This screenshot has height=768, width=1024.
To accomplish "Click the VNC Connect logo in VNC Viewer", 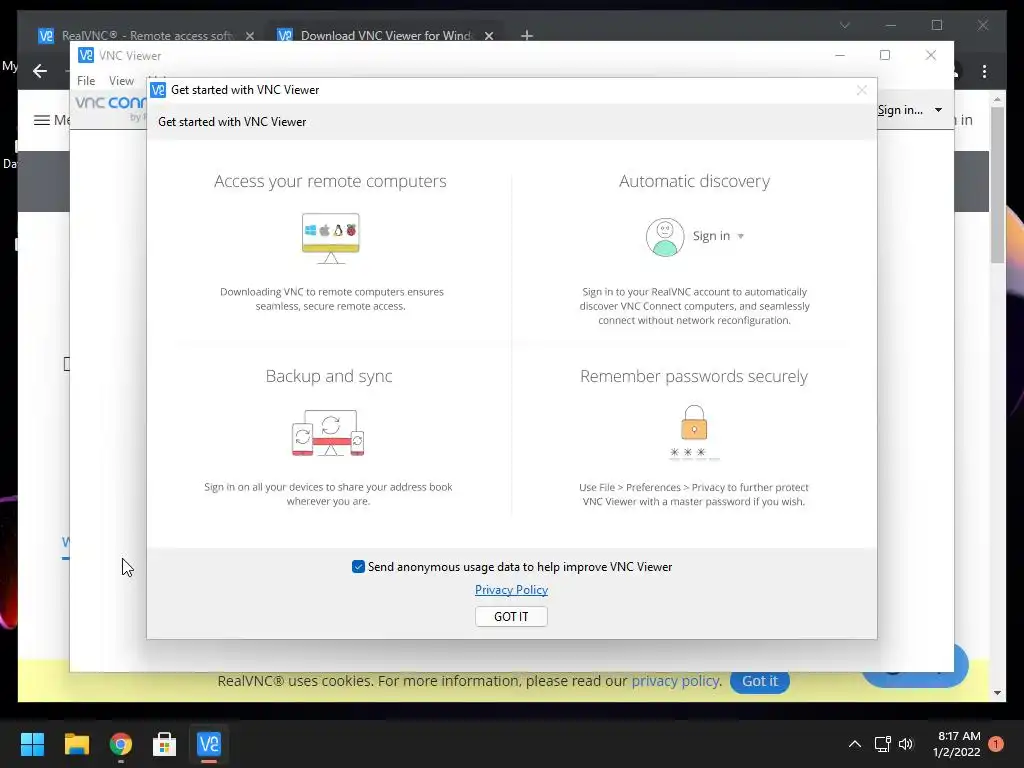I will (110, 108).
